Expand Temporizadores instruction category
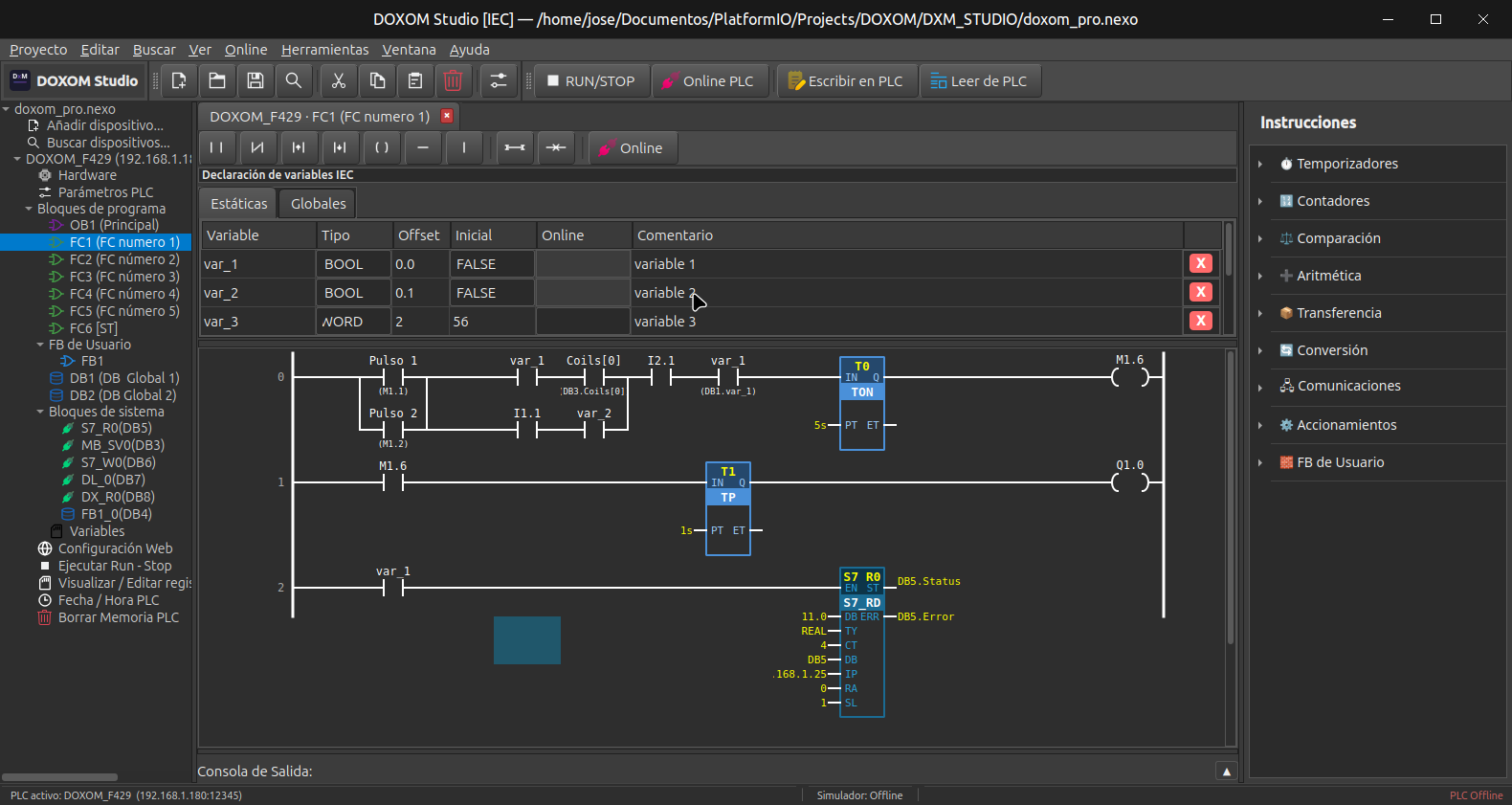Viewport: 1512px width, 805px height. click(x=1260, y=164)
